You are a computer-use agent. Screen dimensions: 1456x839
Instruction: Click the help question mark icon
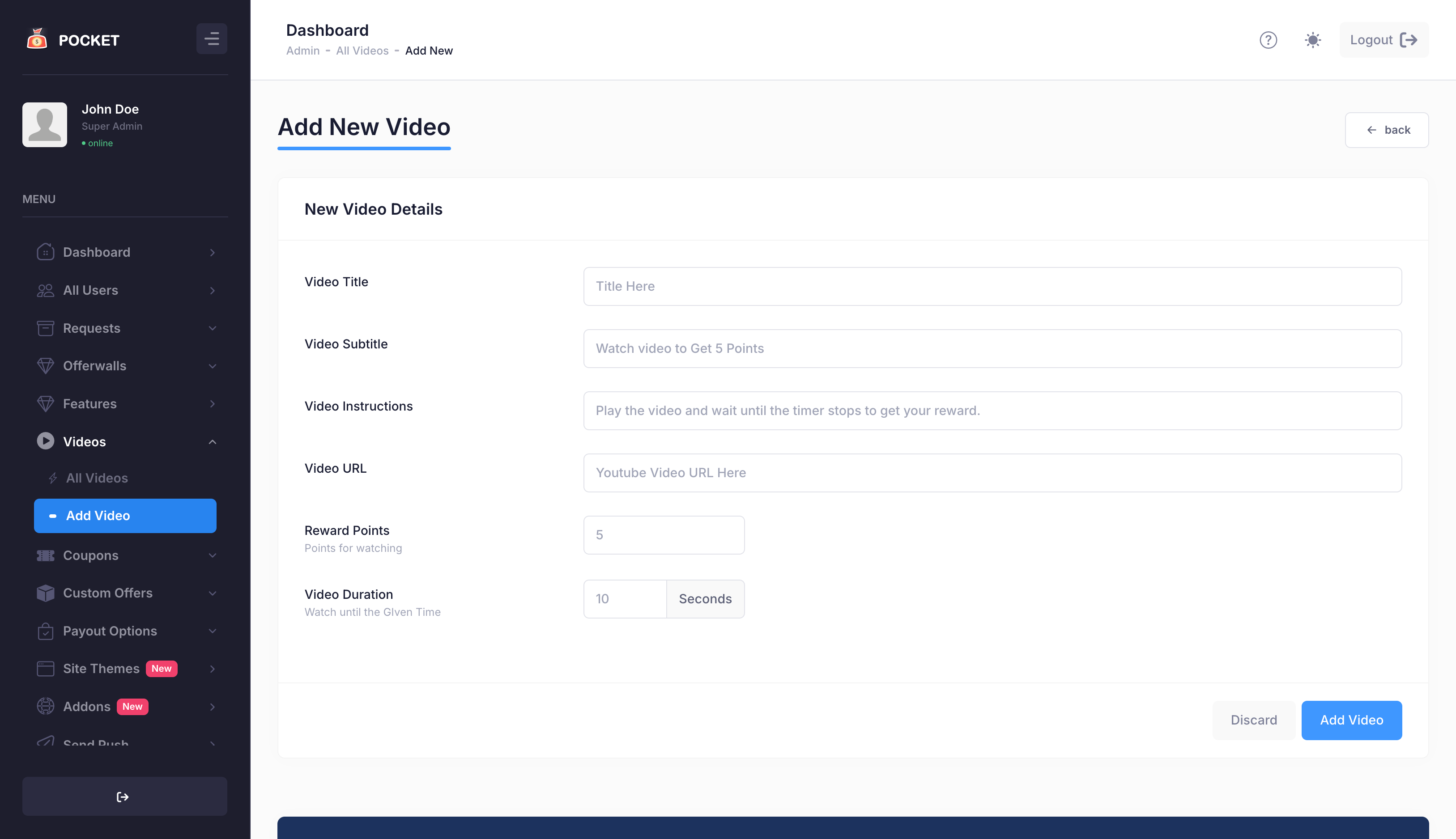coord(1268,40)
